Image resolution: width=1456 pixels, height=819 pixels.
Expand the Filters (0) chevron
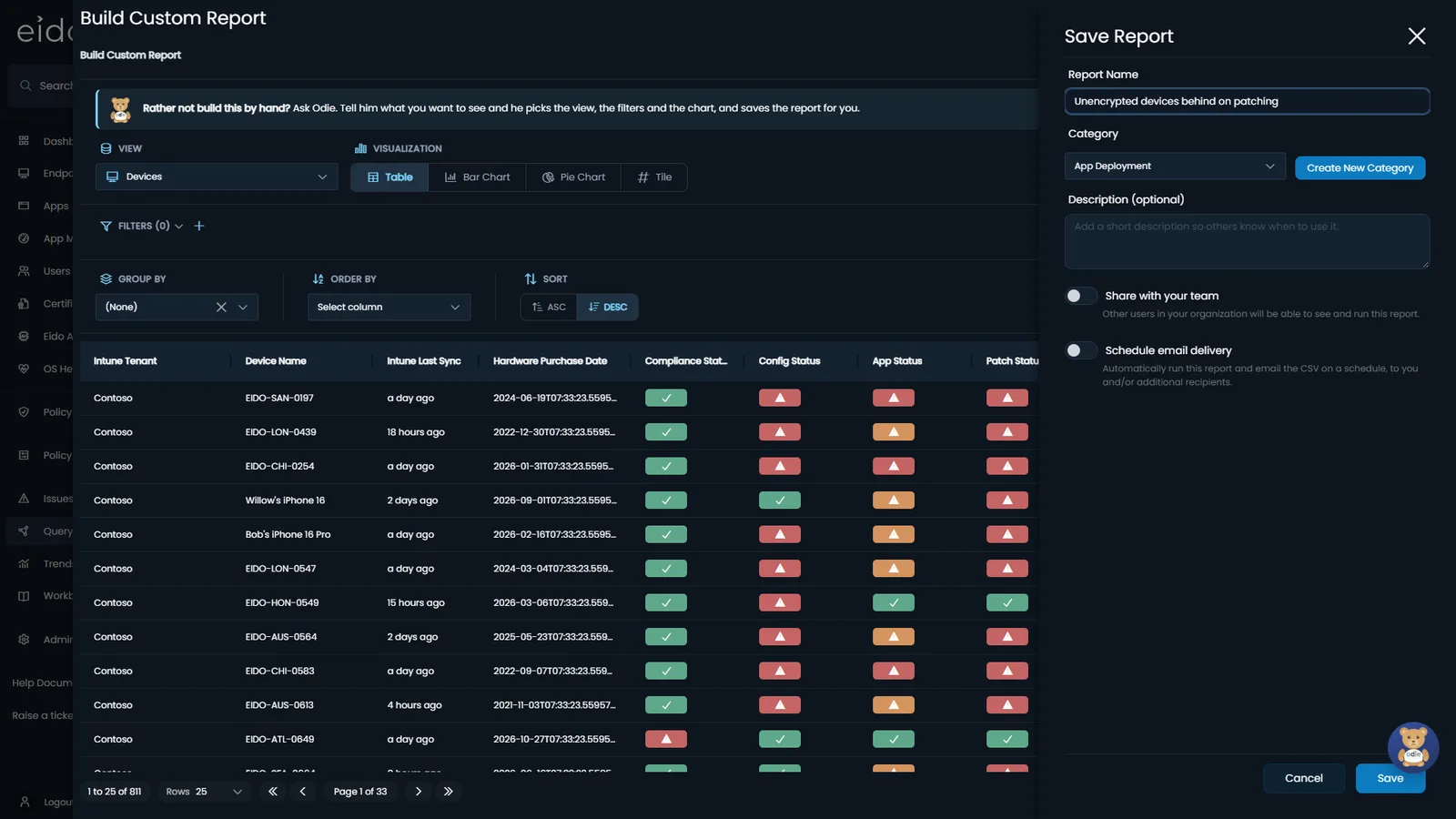[179, 227]
